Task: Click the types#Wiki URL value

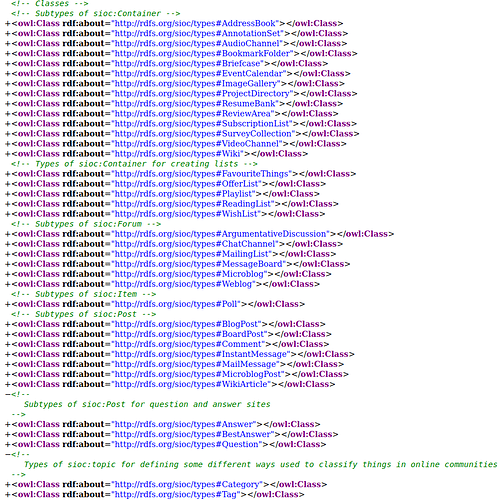Action: [178, 154]
